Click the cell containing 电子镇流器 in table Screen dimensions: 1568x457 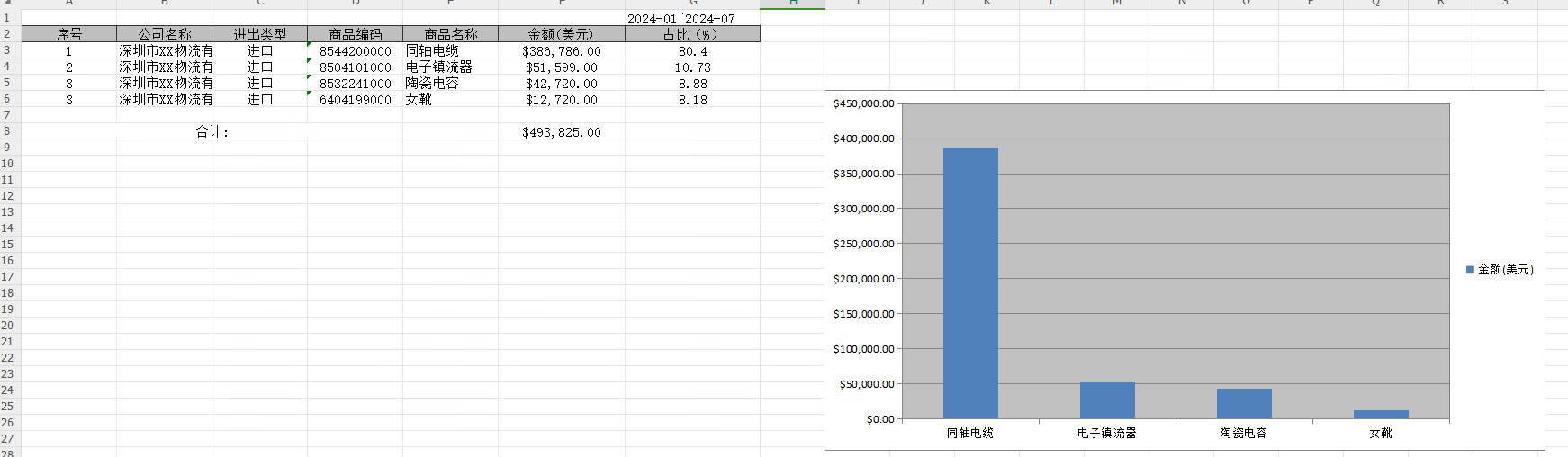439,67
